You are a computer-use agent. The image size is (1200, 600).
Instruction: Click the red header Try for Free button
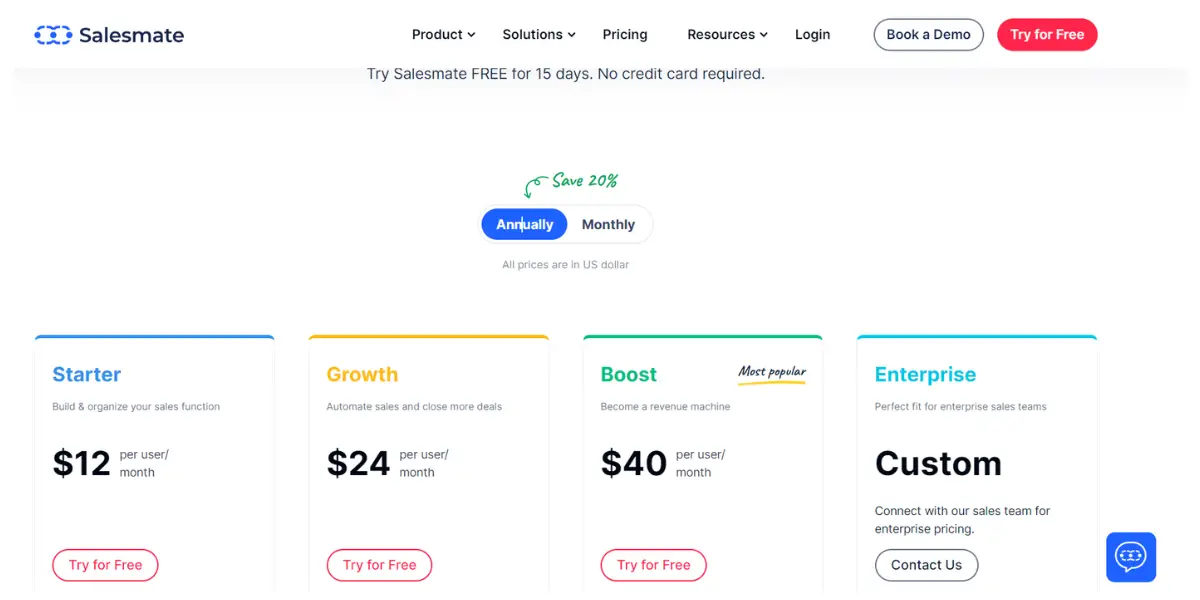[x=1047, y=34]
